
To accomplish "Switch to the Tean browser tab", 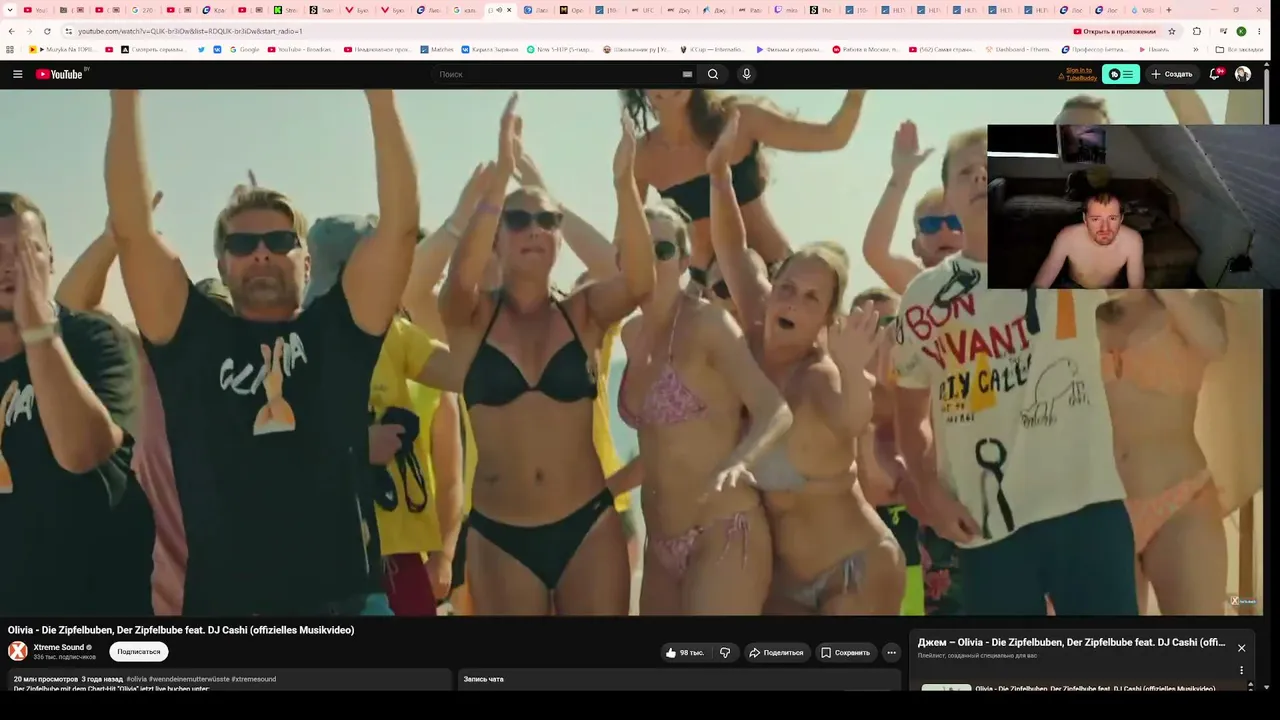I will [x=321, y=10].
